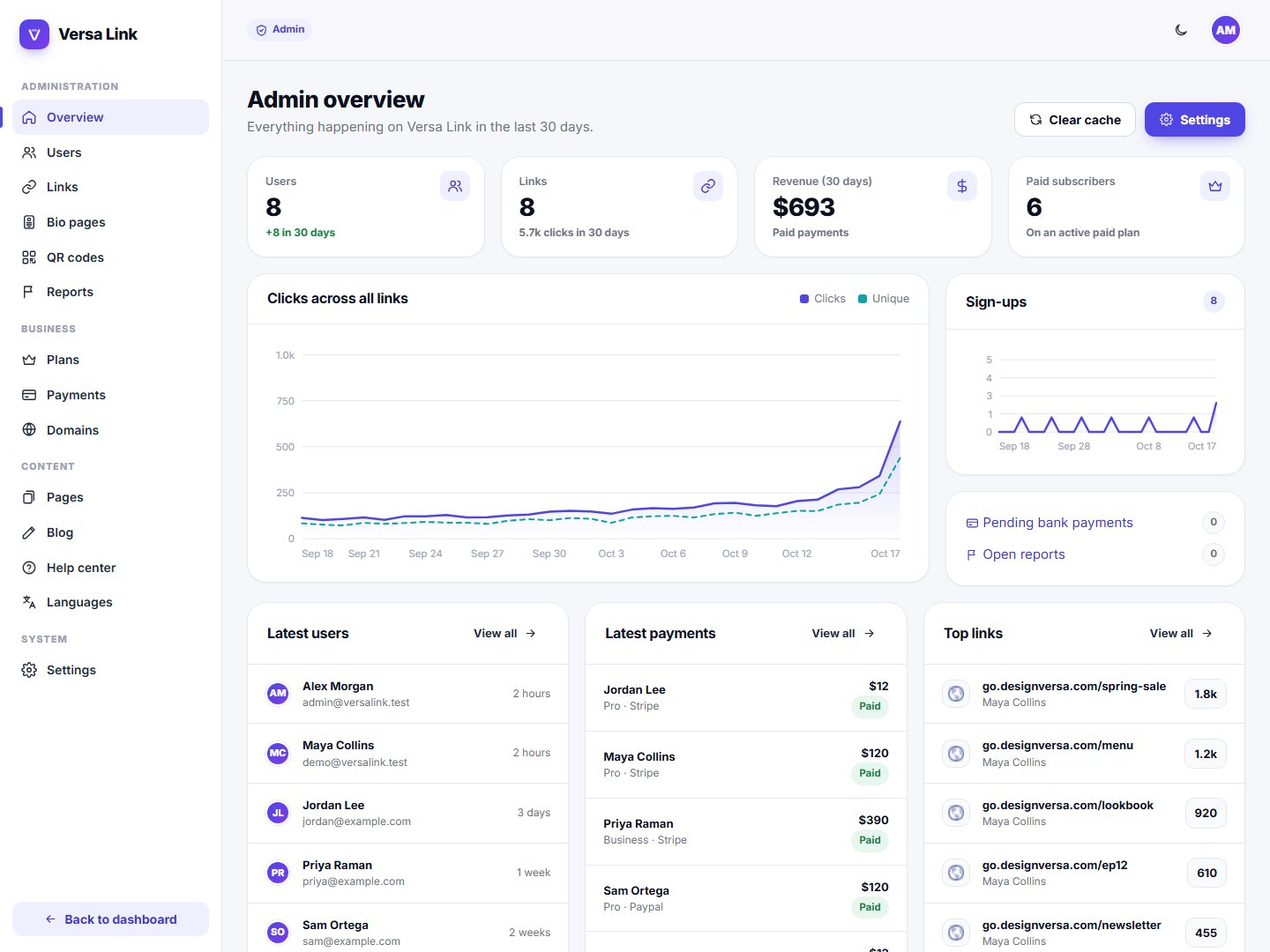Viewport: 1270px width, 952px height.
Task: Go to Plans under Business
Action: click(x=110, y=360)
